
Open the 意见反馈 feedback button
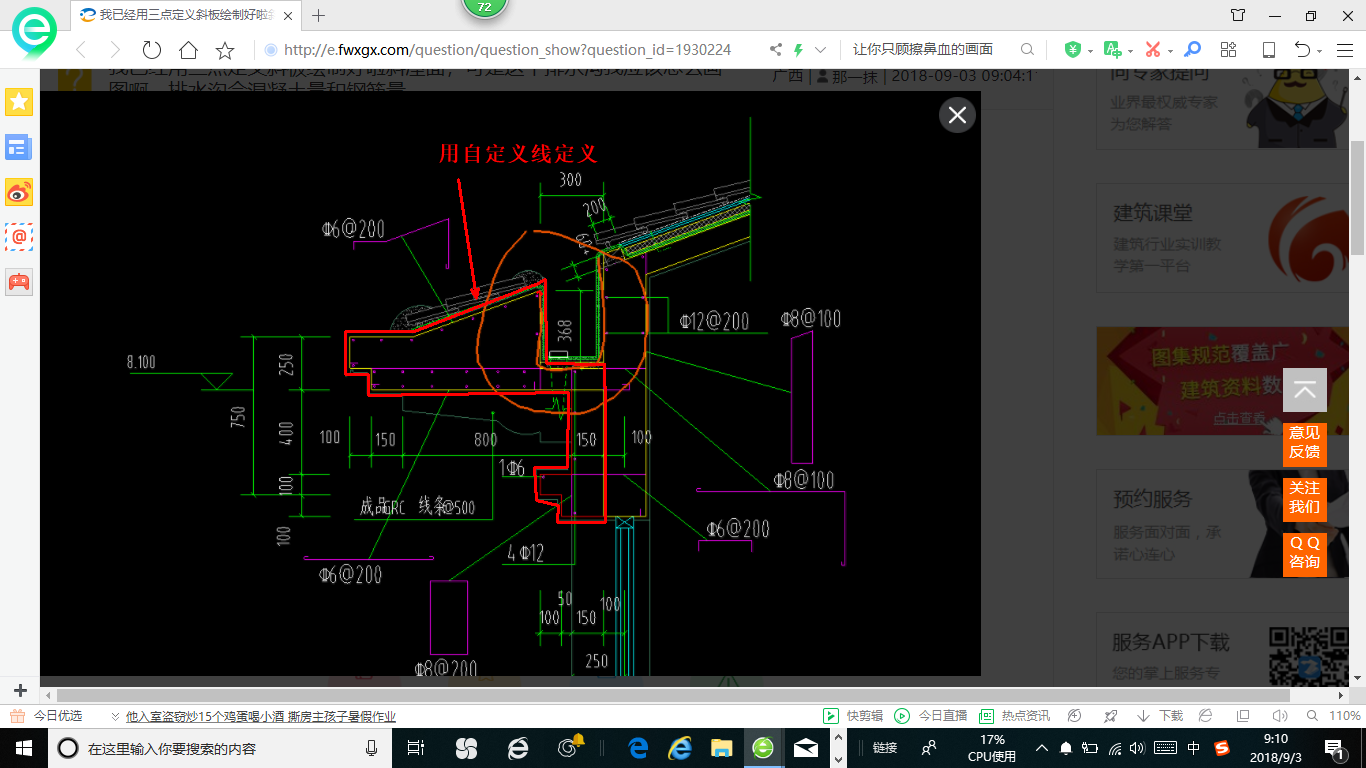(x=1304, y=443)
